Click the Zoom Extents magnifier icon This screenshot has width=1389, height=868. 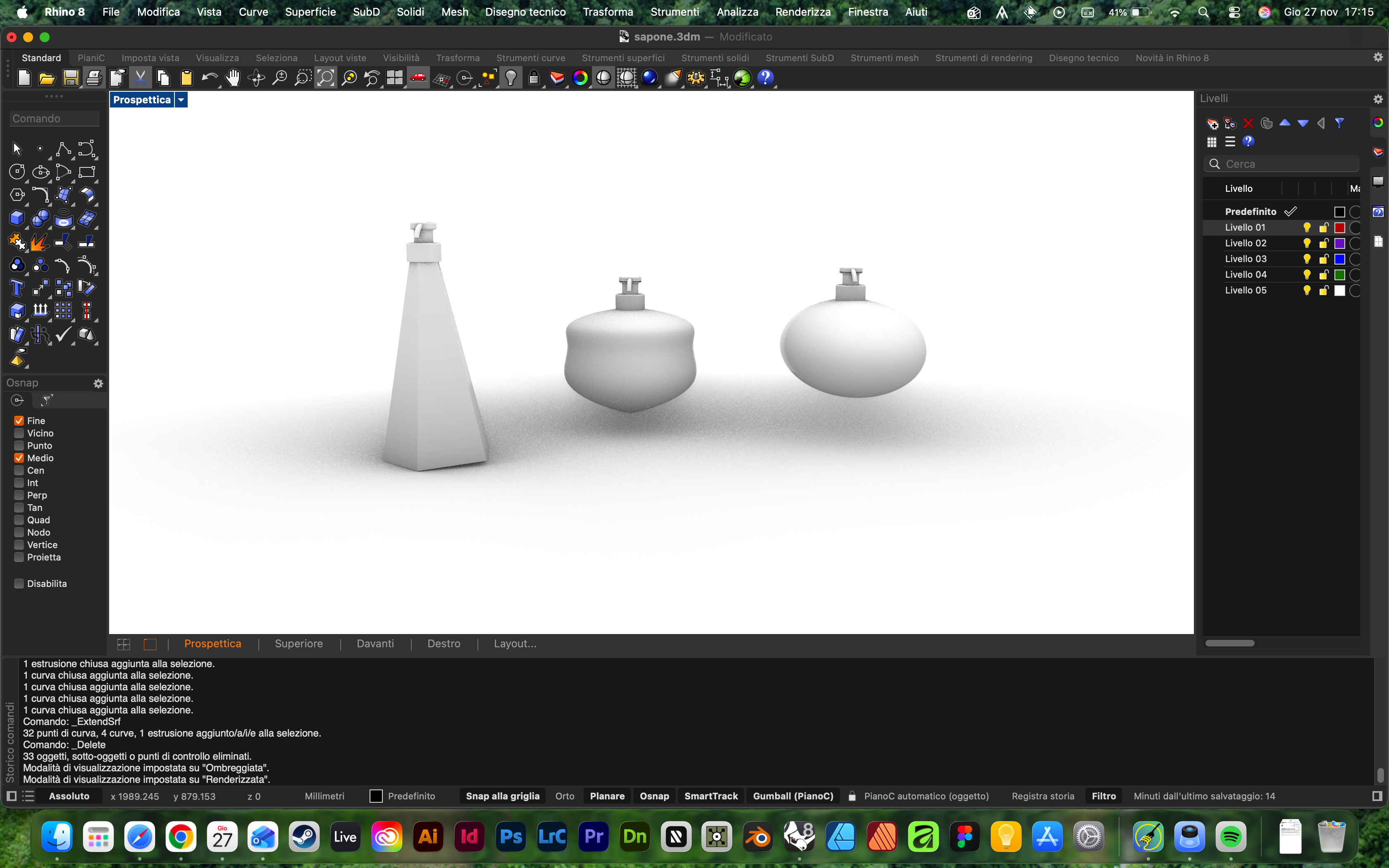pos(325,78)
